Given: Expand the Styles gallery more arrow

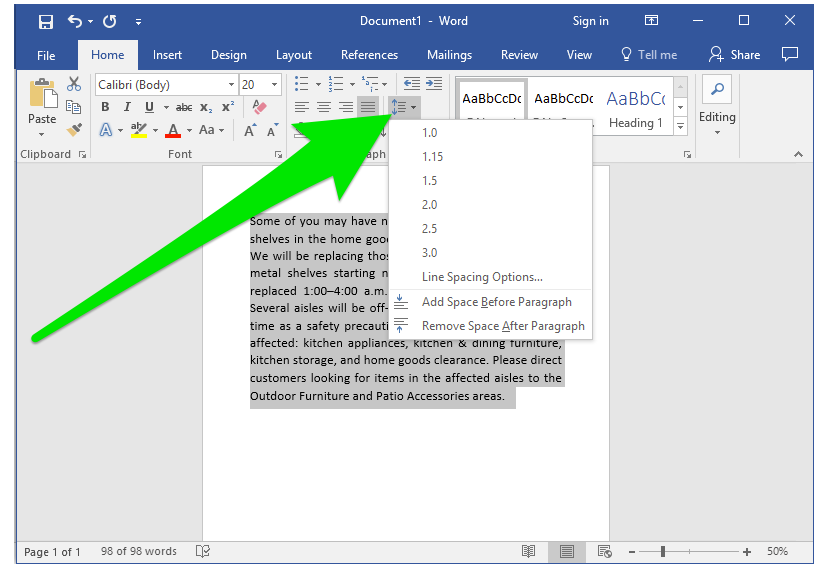Looking at the screenshot, I should point(681,127).
